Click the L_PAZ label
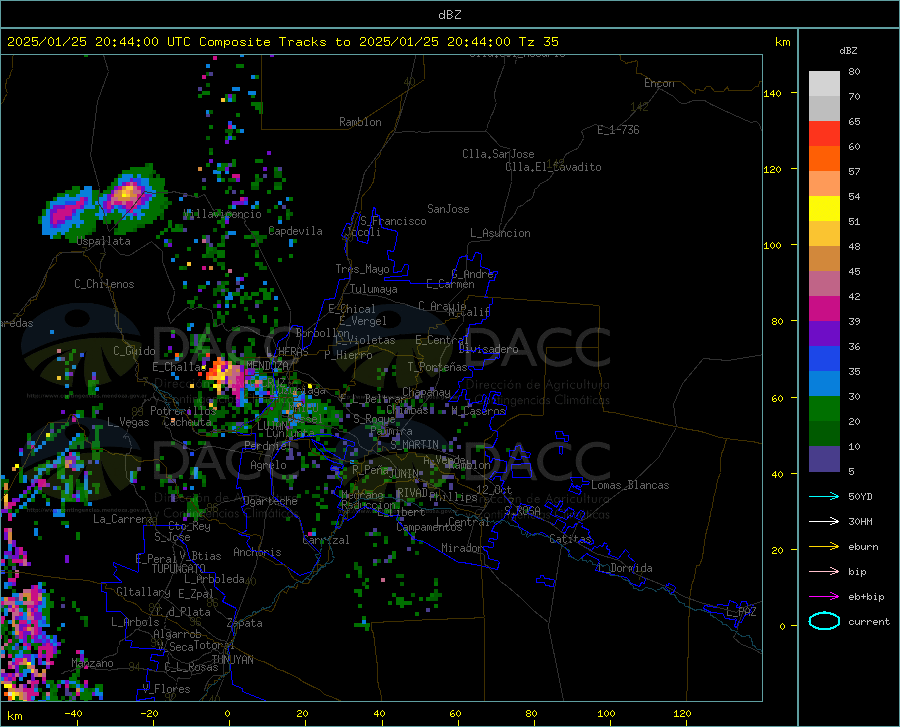 [x=742, y=612]
